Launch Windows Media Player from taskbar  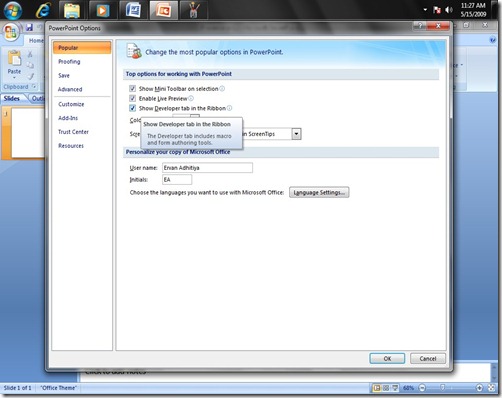[x=102, y=10]
